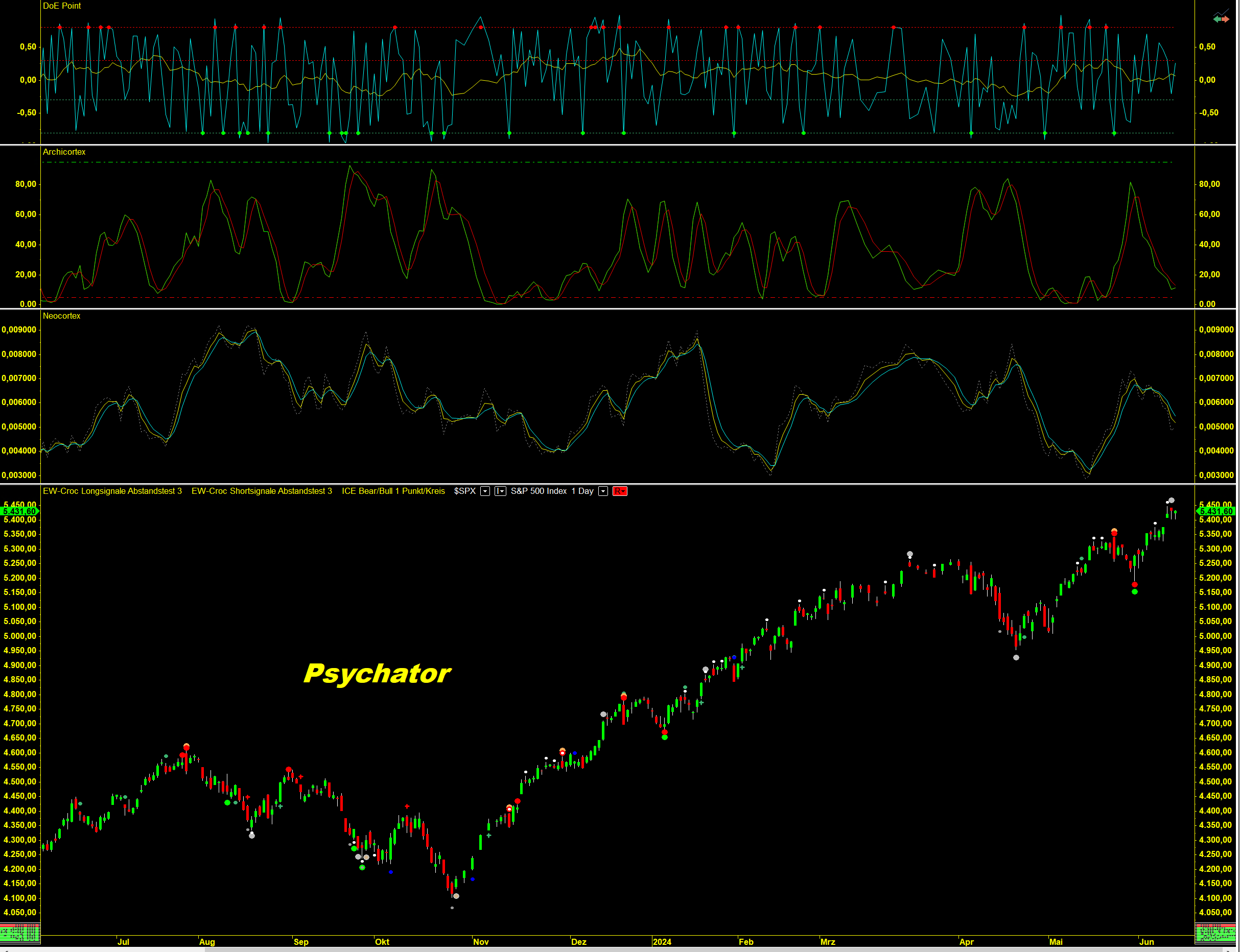
Task: Open the $SPX symbol dropdown arrow
Action: pyautogui.click(x=485, y=491)
